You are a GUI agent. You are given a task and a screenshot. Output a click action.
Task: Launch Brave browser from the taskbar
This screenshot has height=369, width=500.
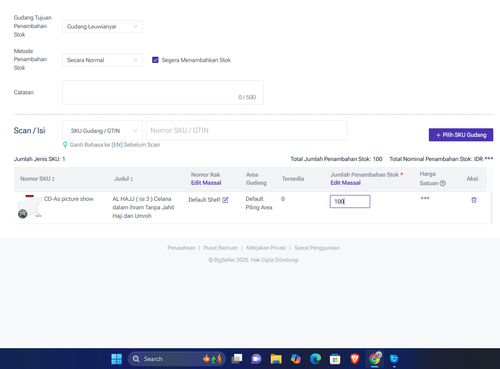(355, 359)
